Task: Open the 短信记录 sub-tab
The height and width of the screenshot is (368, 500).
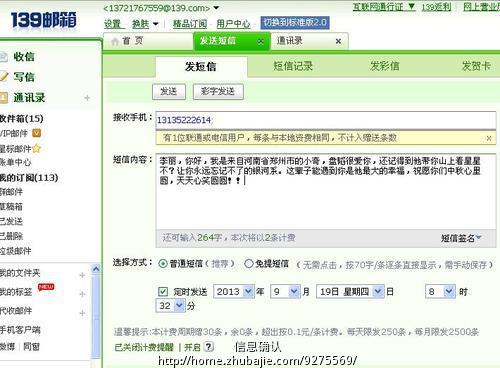Action: [293, 66]
